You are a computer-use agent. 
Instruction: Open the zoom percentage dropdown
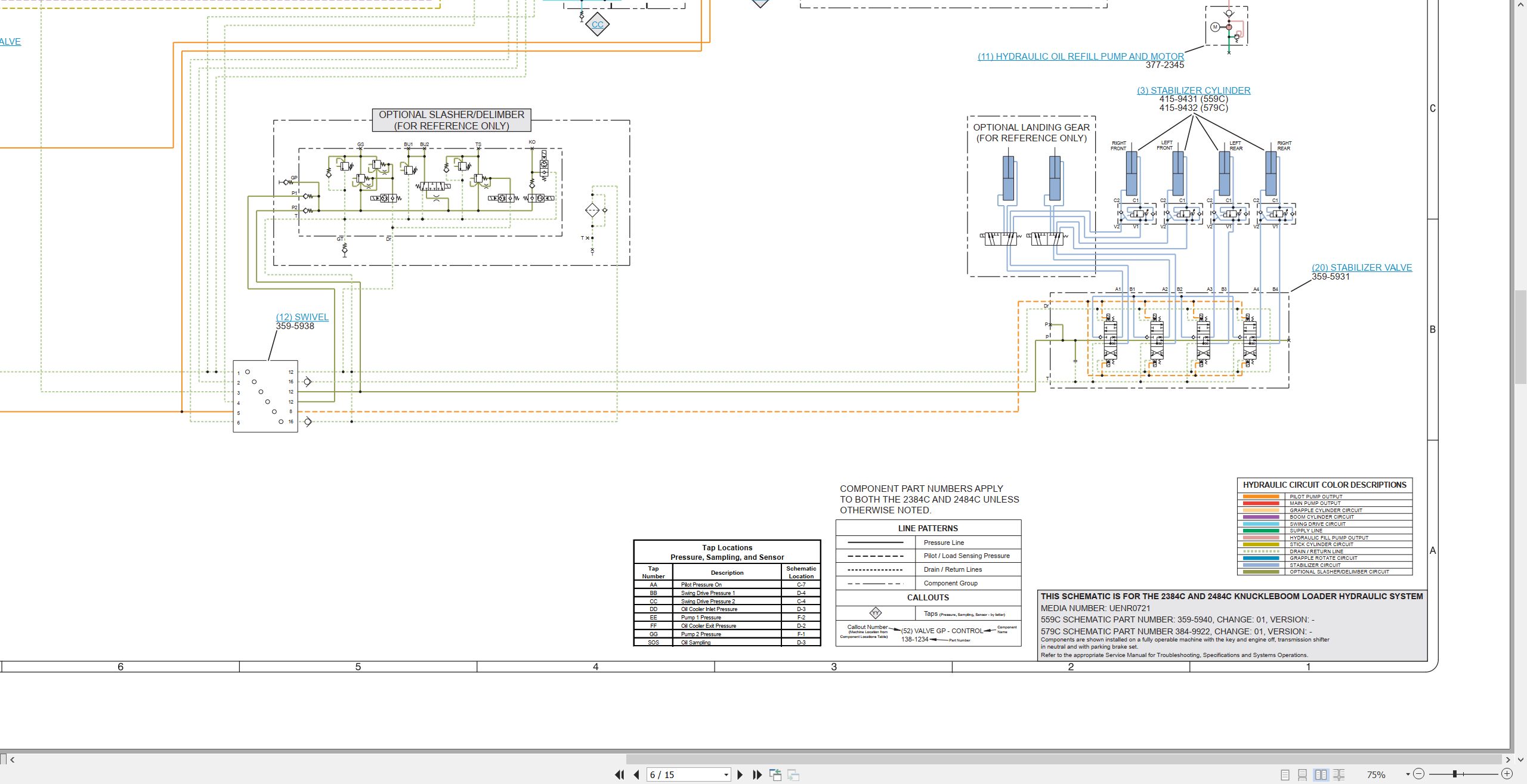pos(1408,774)
